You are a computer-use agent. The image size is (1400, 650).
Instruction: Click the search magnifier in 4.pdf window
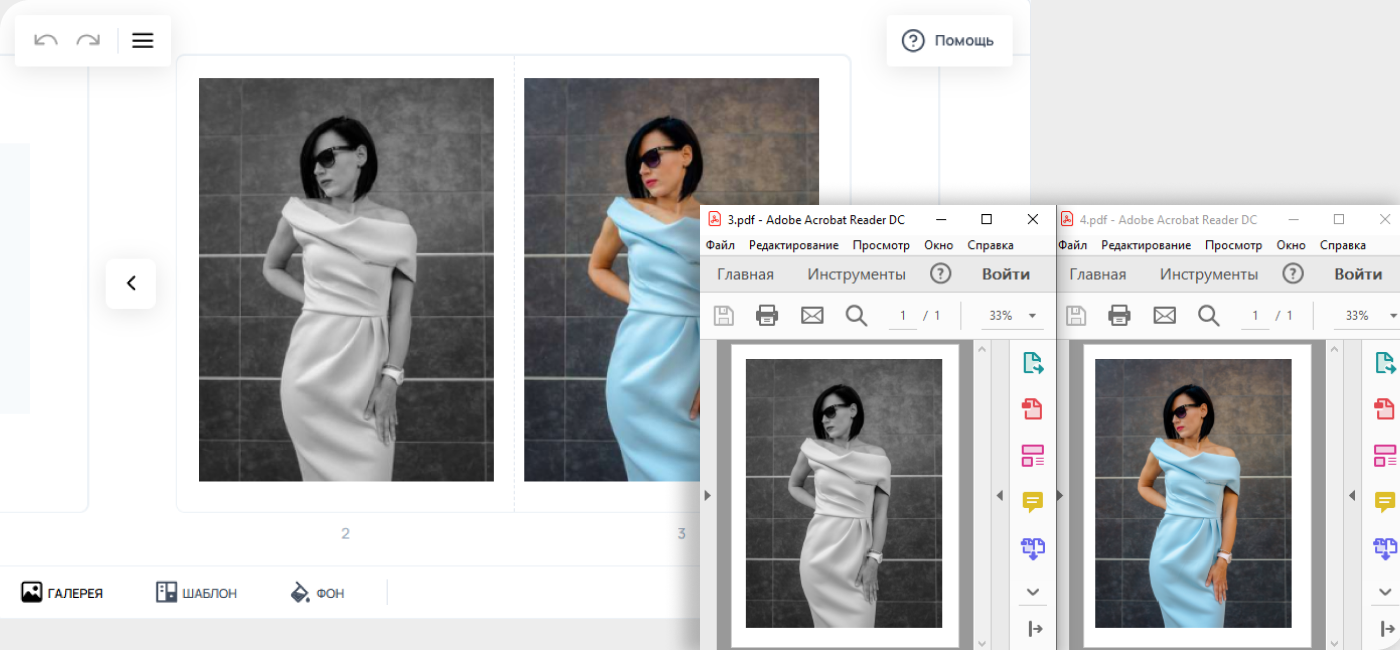1209,315
